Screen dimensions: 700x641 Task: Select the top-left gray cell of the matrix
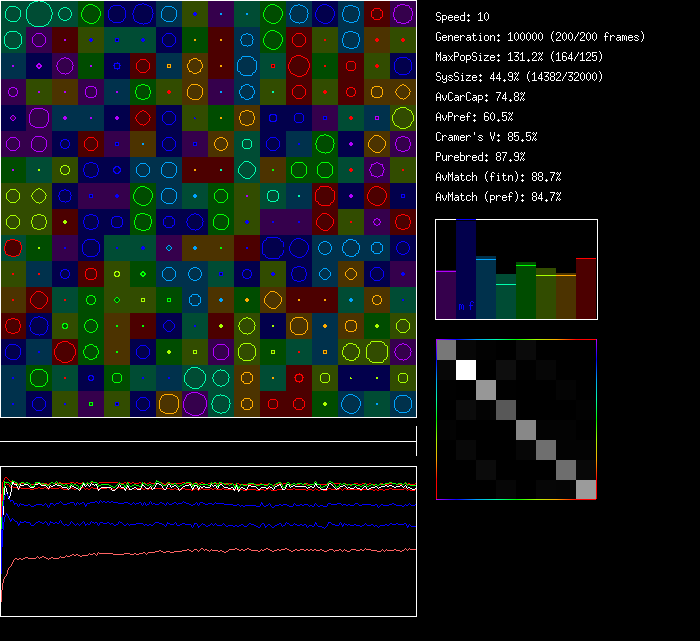(x=446, y=349)
